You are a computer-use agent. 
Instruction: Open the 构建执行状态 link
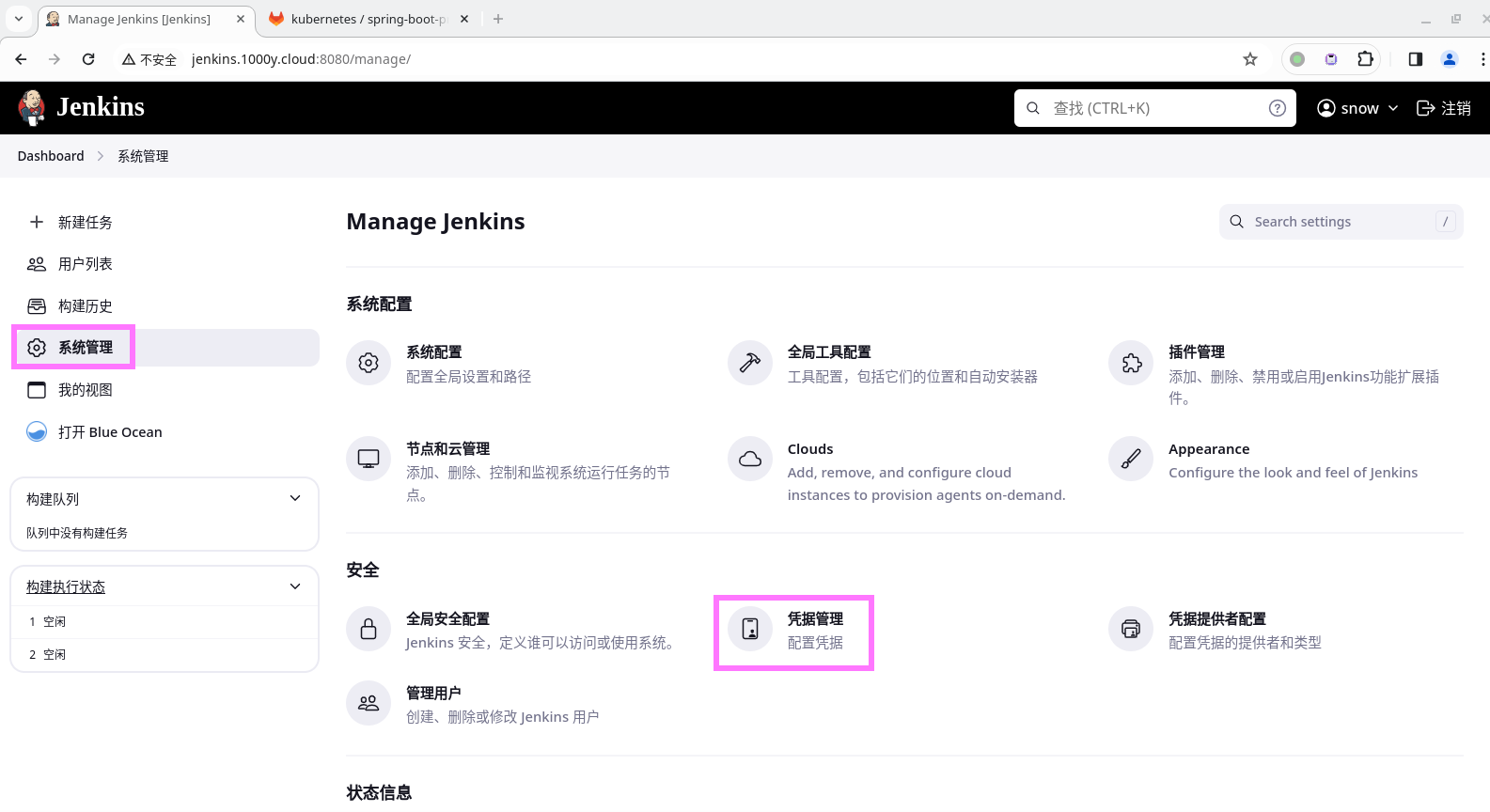tap(66, 586)
